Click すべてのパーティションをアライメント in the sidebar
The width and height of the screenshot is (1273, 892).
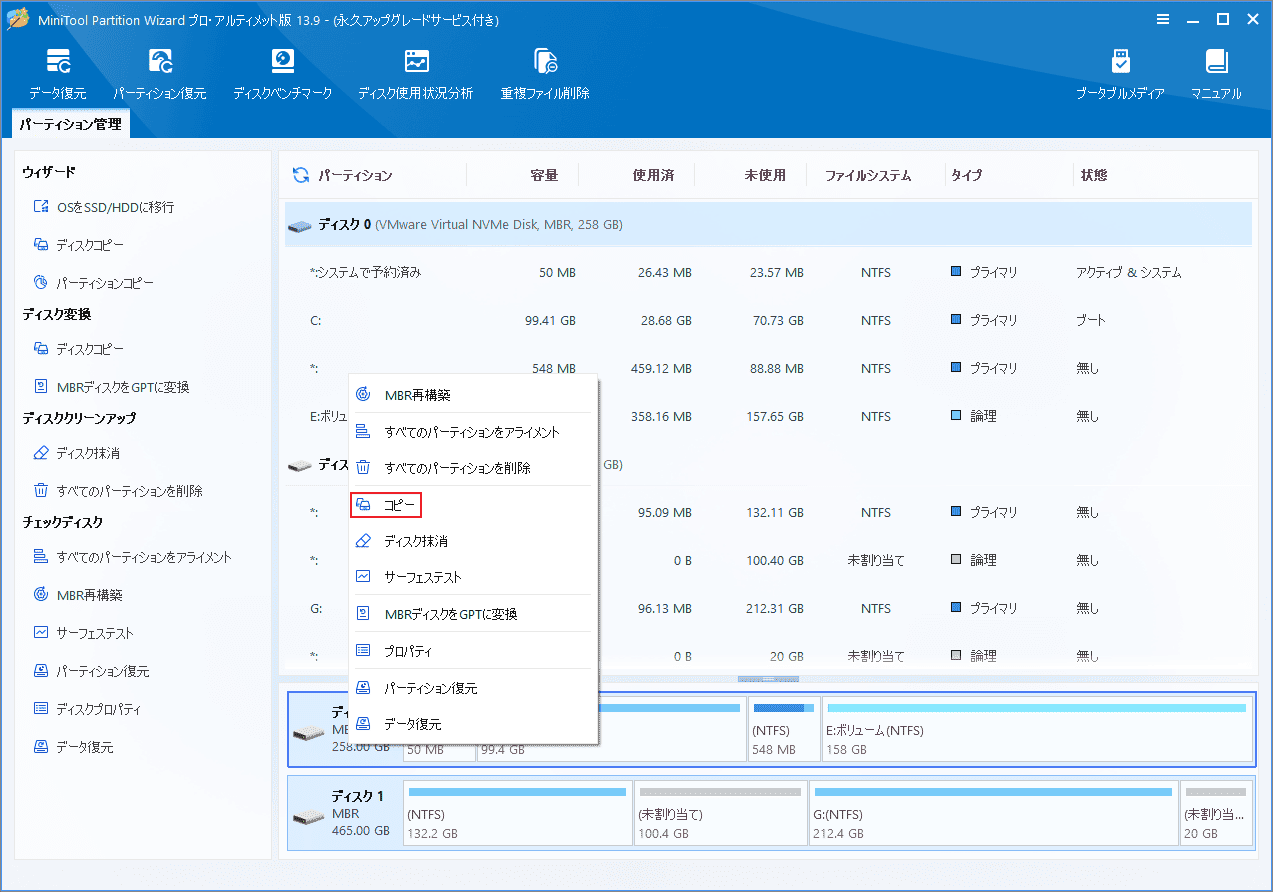coord(132,557)
